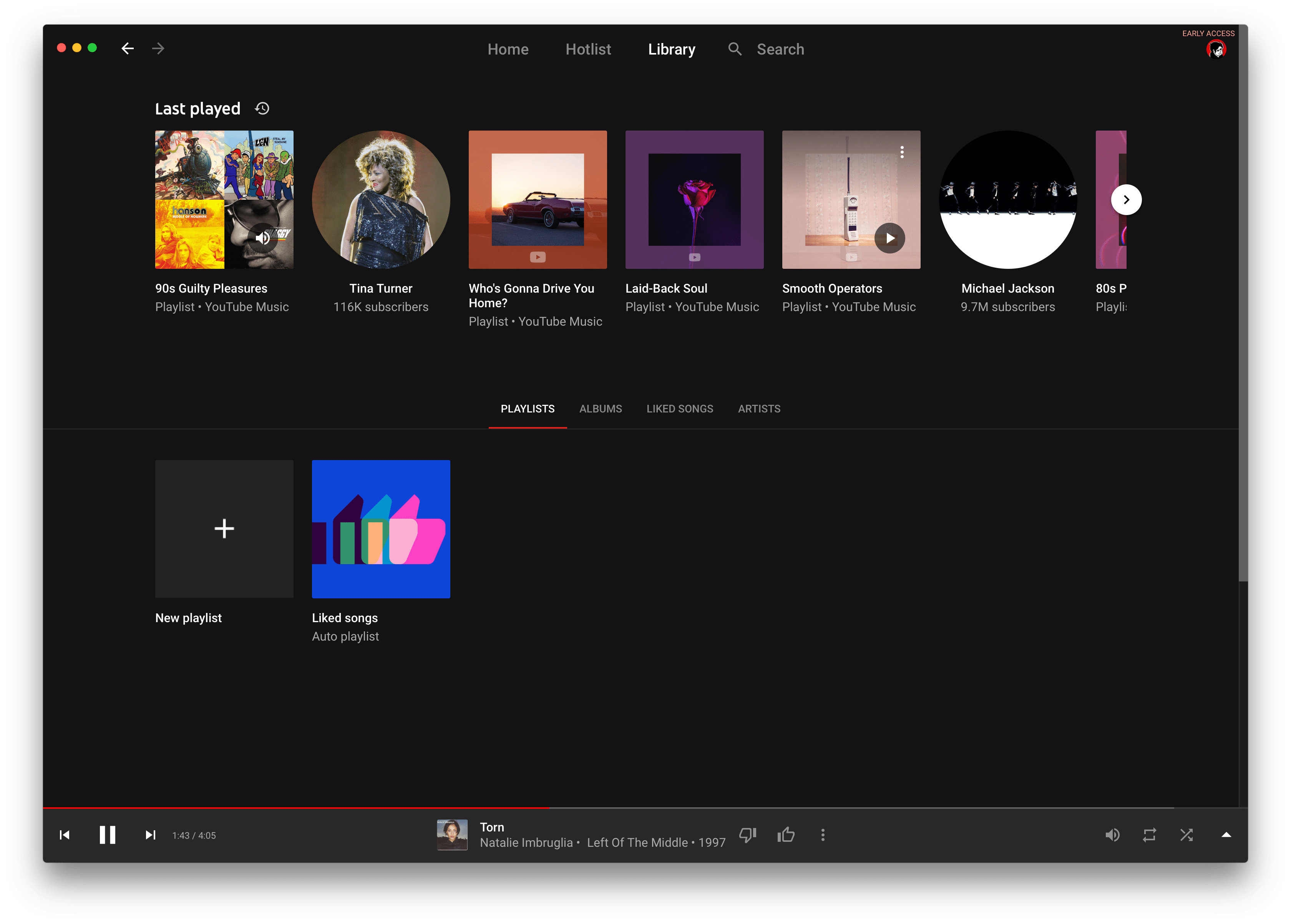Open the Last played history icon

[262, 108]
